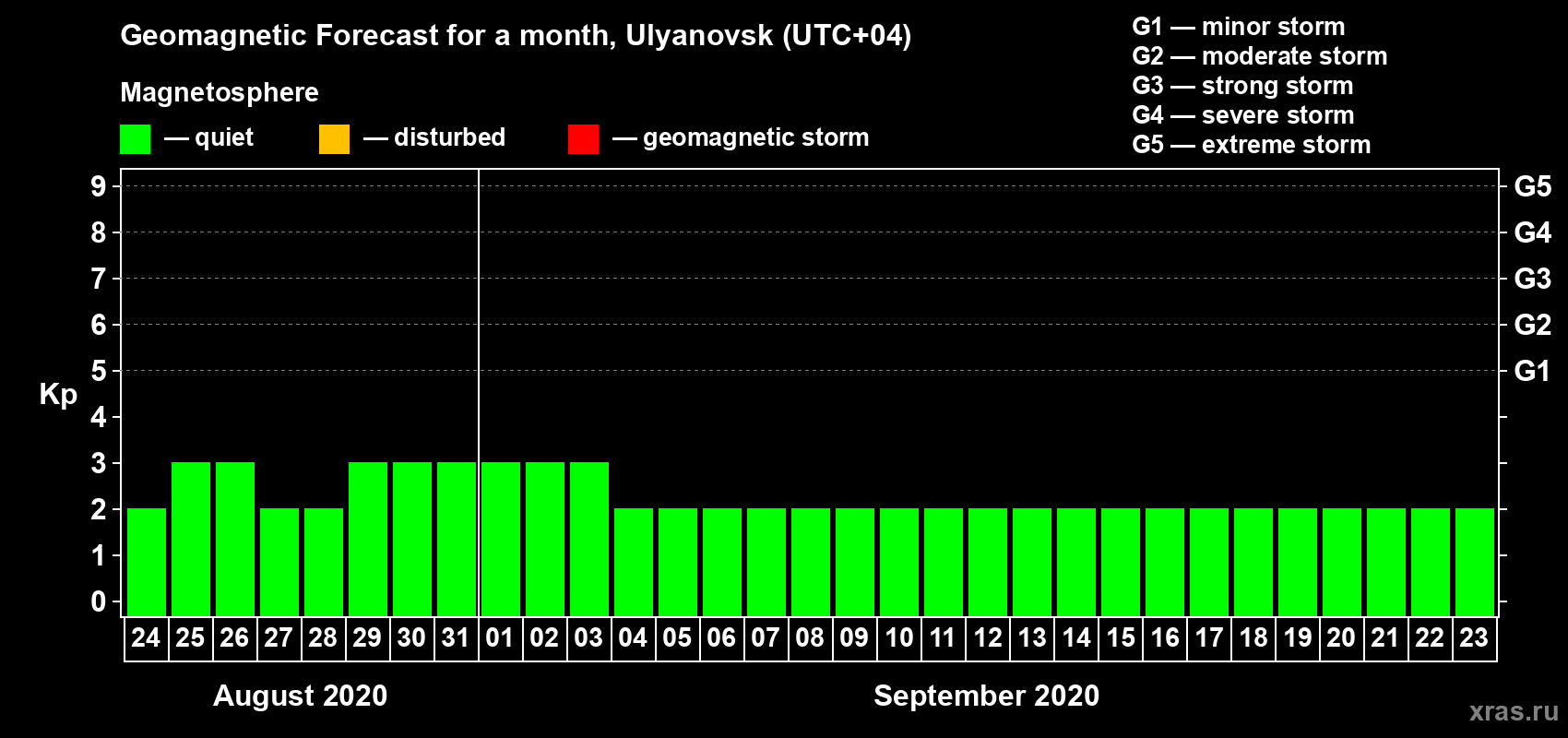Image resolution: width=1568 pixels, height=738 pixels.
Task: Click the date label '20'
Action: [1341, 637]
